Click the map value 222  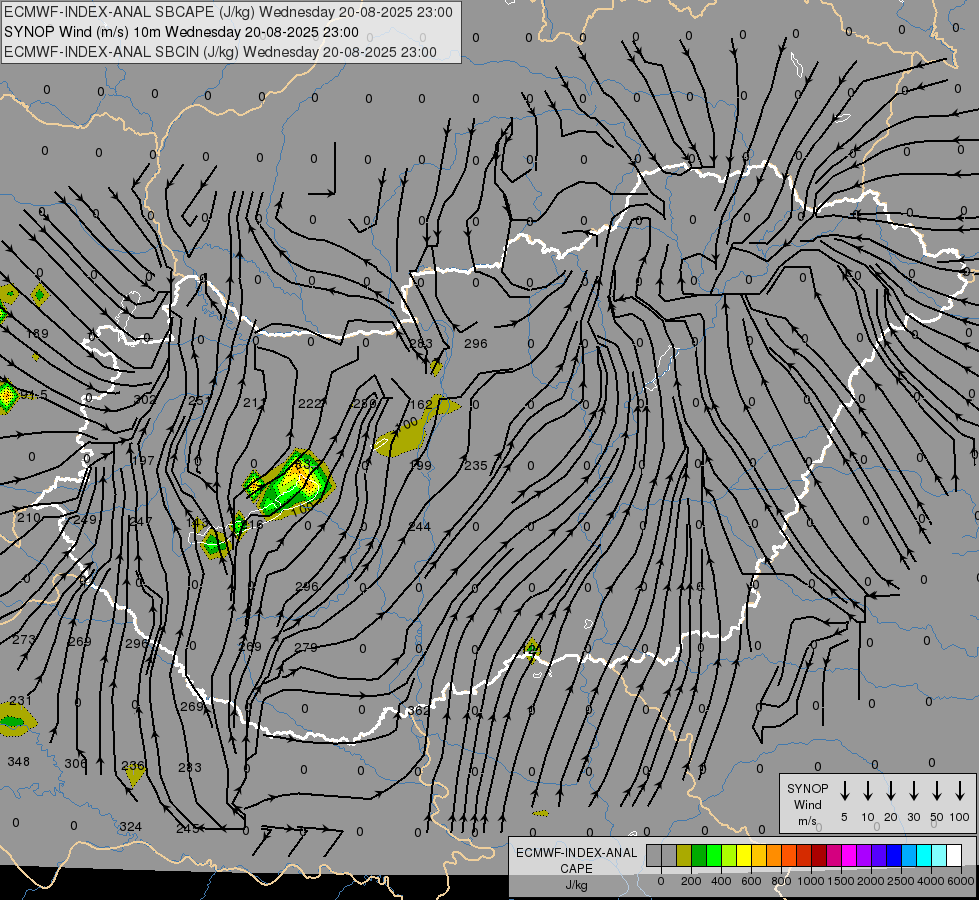click(310, 403)
